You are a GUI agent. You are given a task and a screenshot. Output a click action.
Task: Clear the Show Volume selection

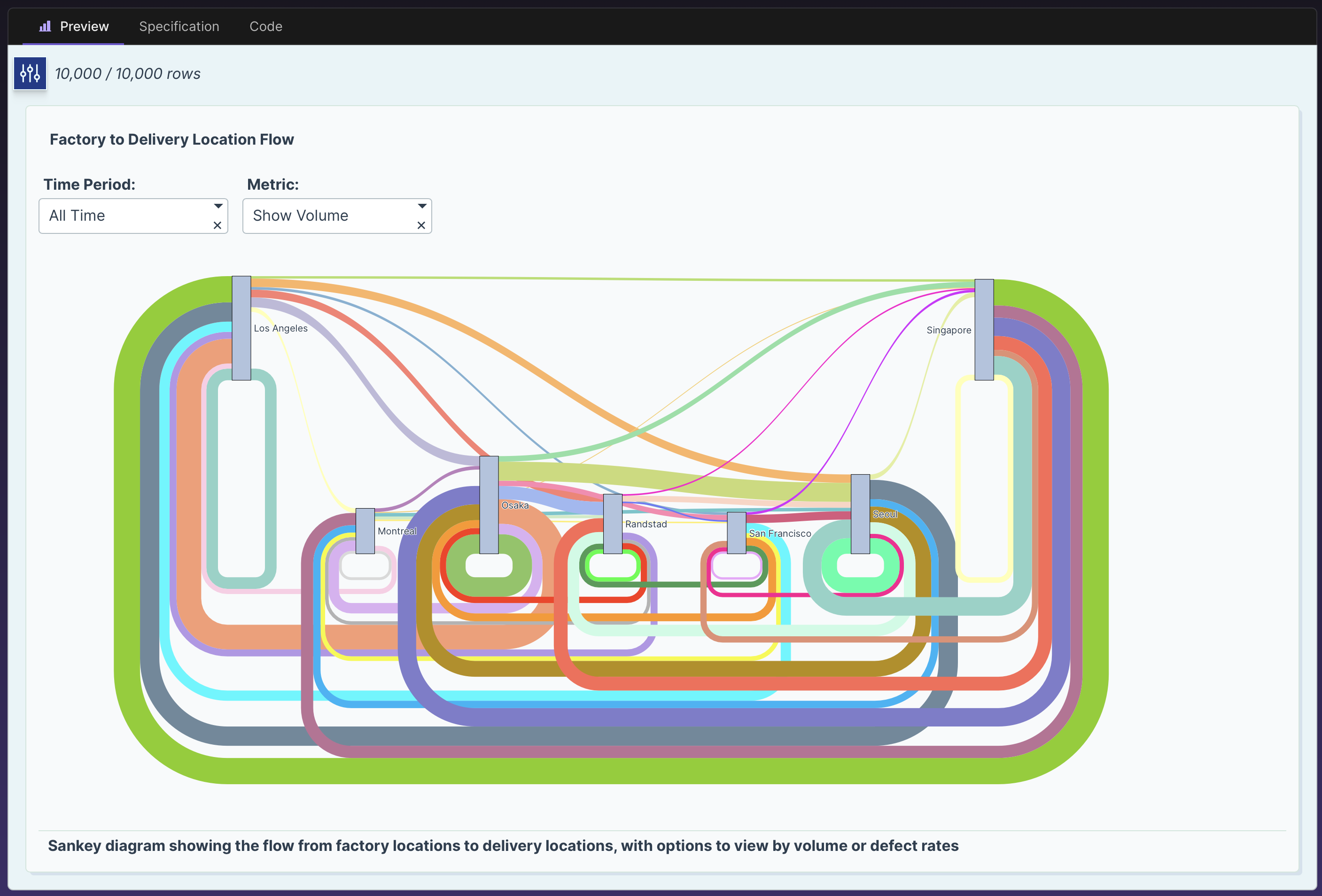(x=421, y=225)
